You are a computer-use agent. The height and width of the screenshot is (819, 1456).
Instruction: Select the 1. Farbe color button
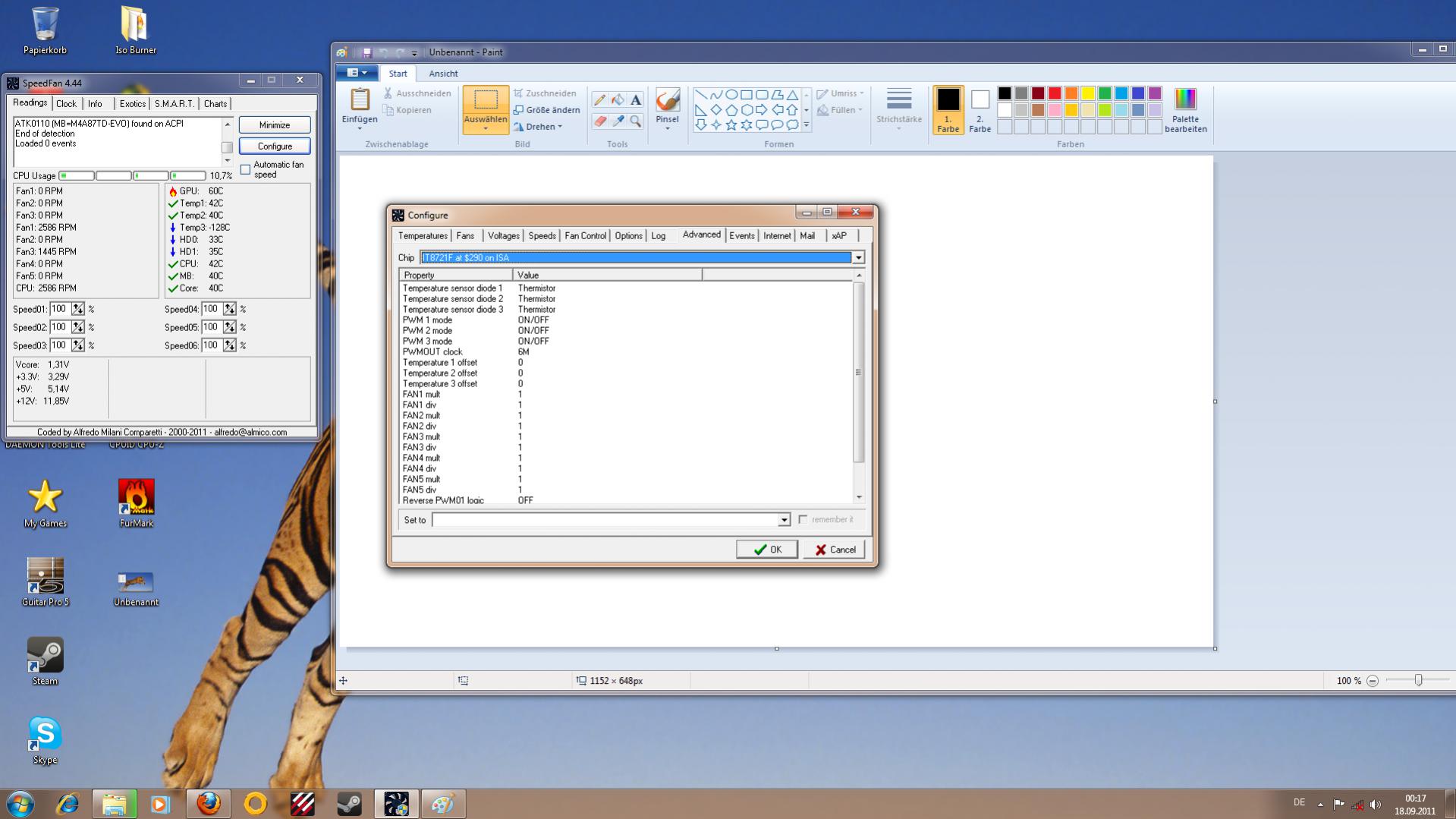[x=948, y=109]
